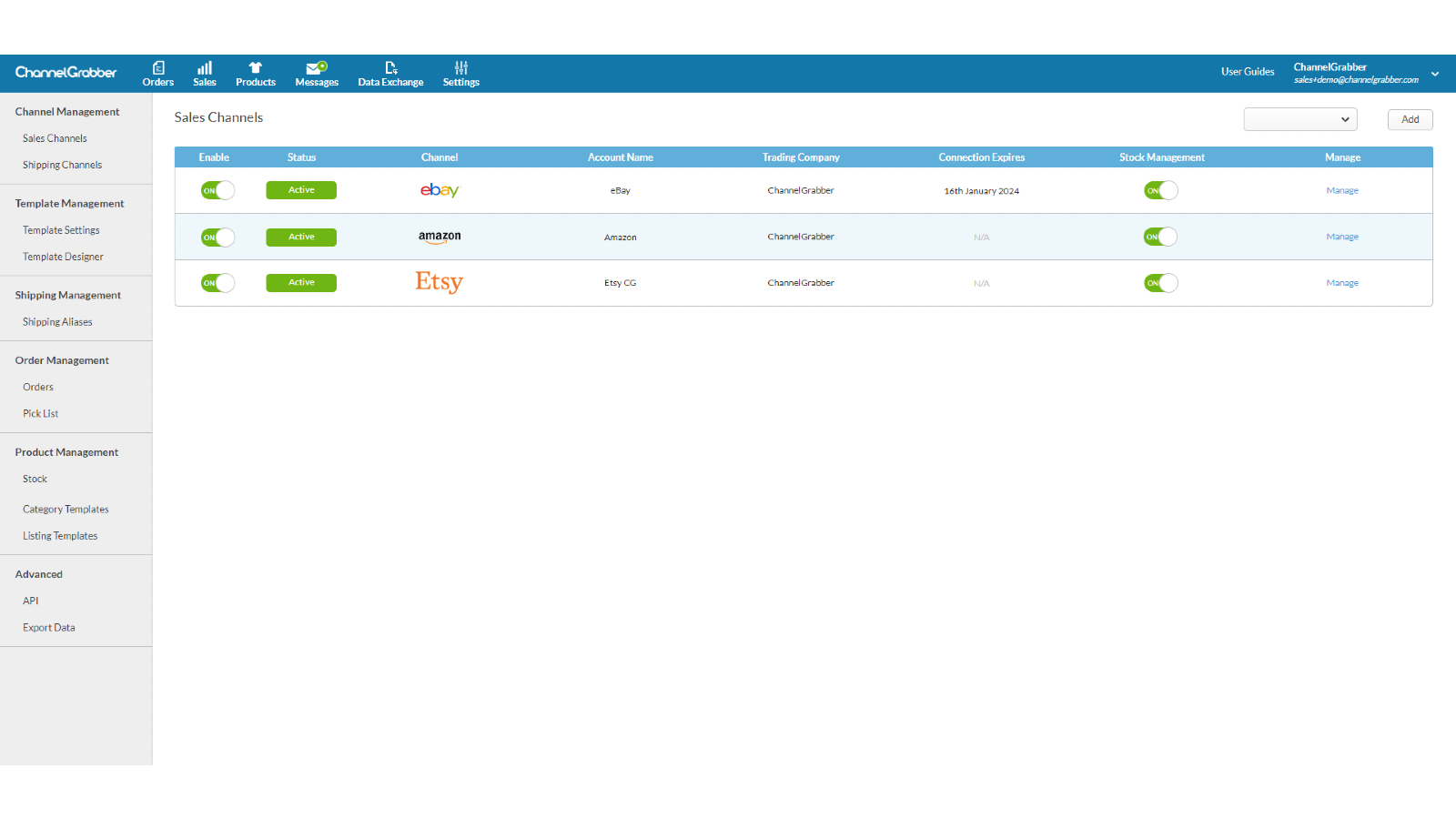Open Template Designer from the sidebar
The height and width of the screenshot is (819, 1456).
(x=63, y=257)
